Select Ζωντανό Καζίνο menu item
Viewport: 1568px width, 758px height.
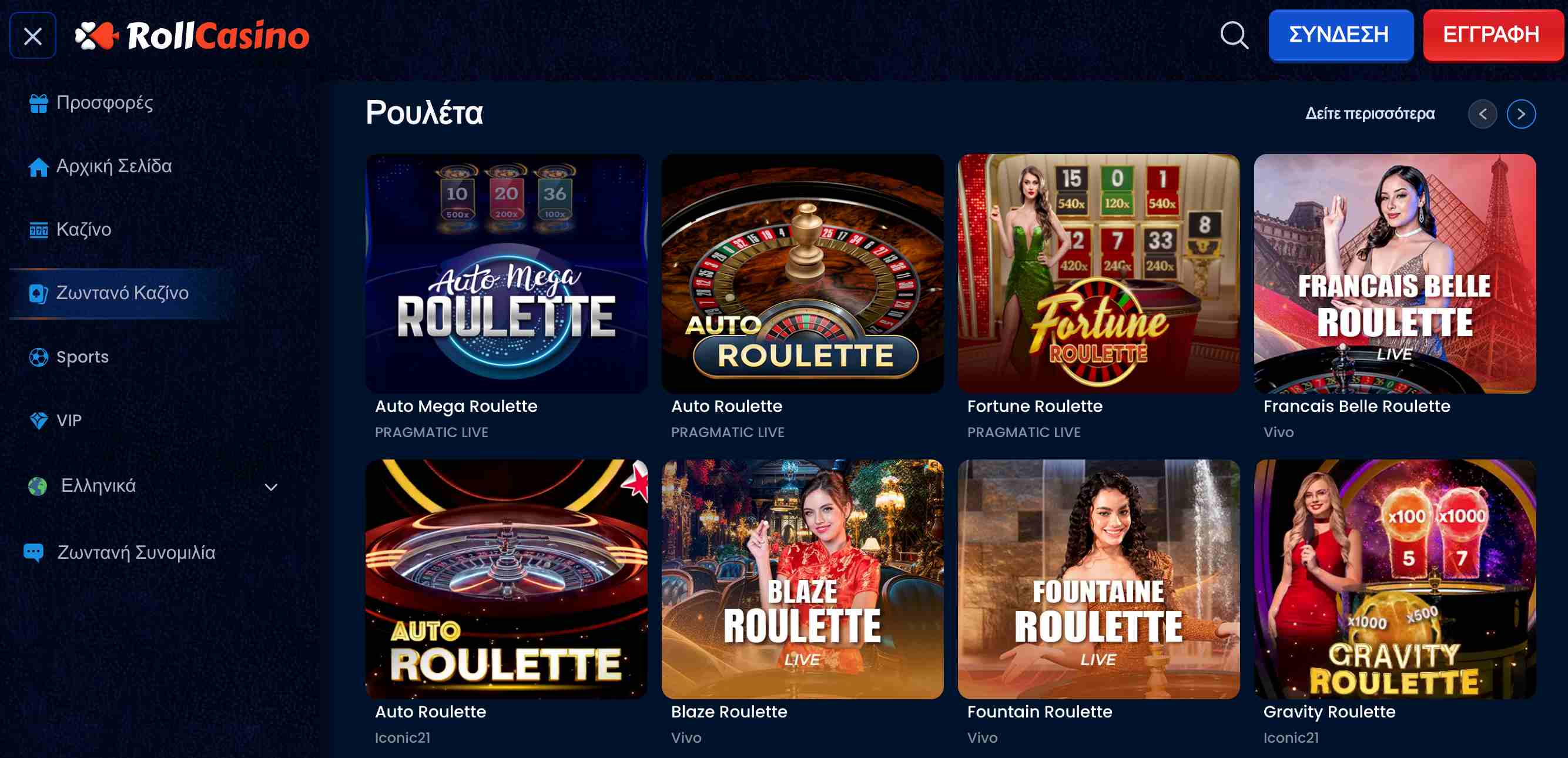click(x=122, y=293)
